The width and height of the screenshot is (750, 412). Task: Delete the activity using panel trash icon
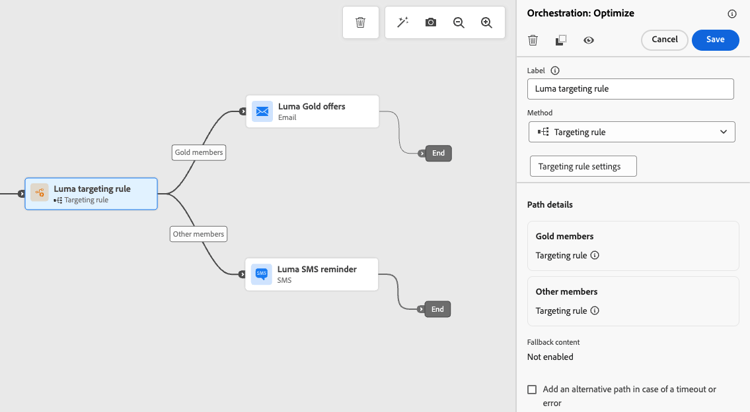533,40
